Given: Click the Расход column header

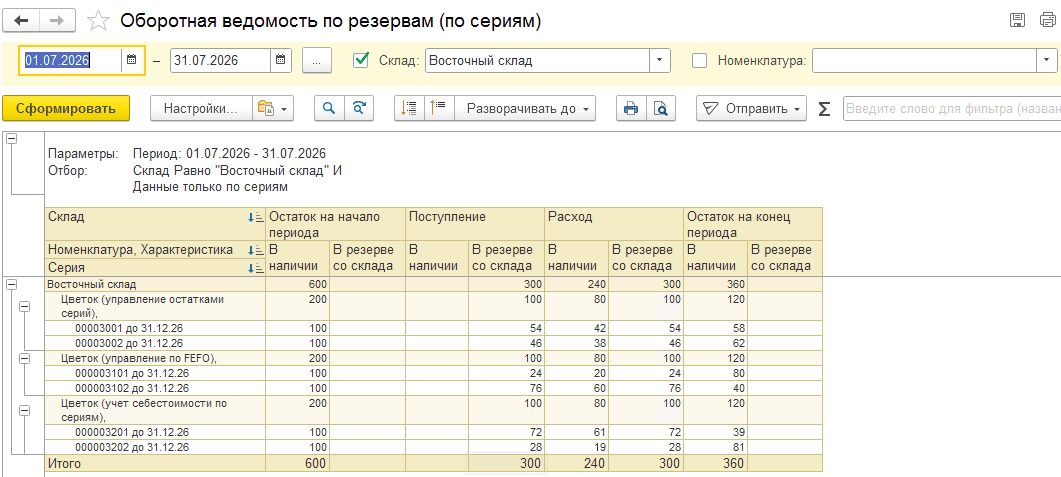Looking at the screenshot, I should (614, 224).
